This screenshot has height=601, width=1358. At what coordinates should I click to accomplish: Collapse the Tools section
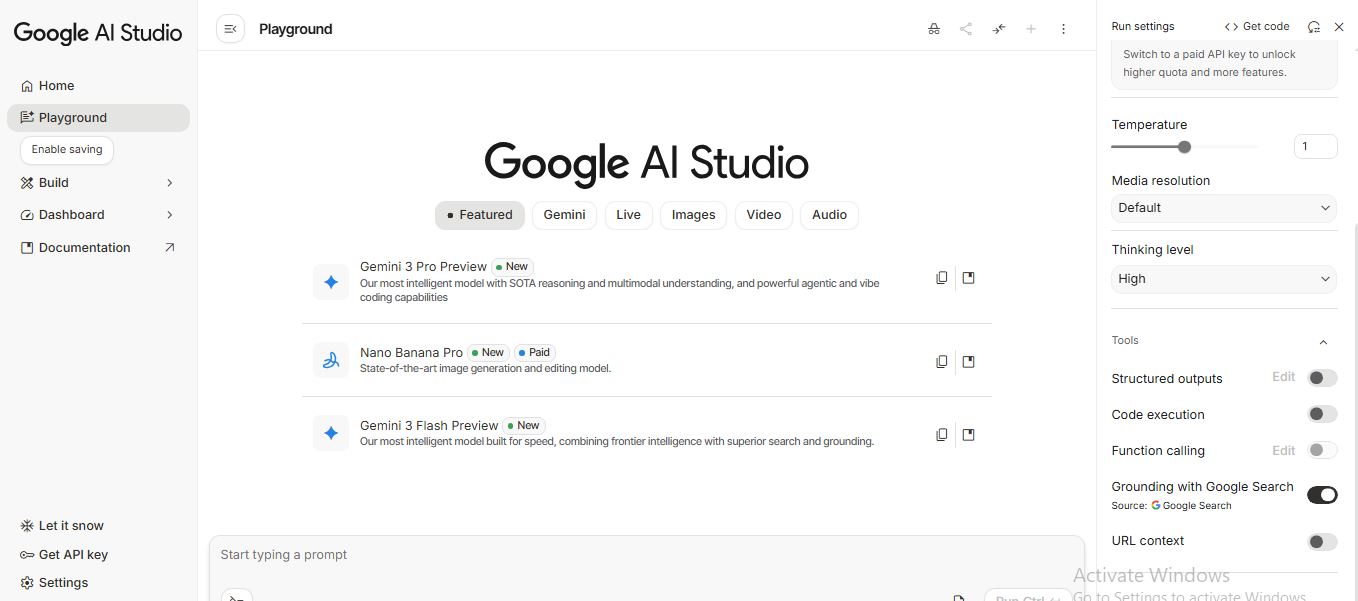[x=1323, y=342]
